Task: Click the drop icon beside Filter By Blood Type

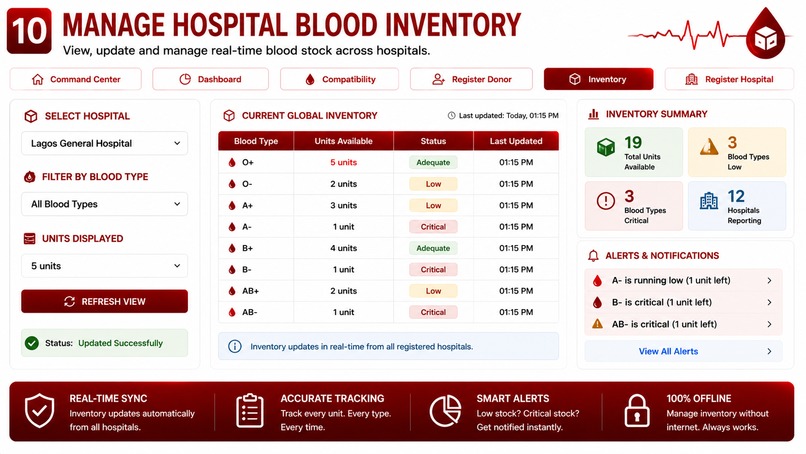Action: click(30, 177)
